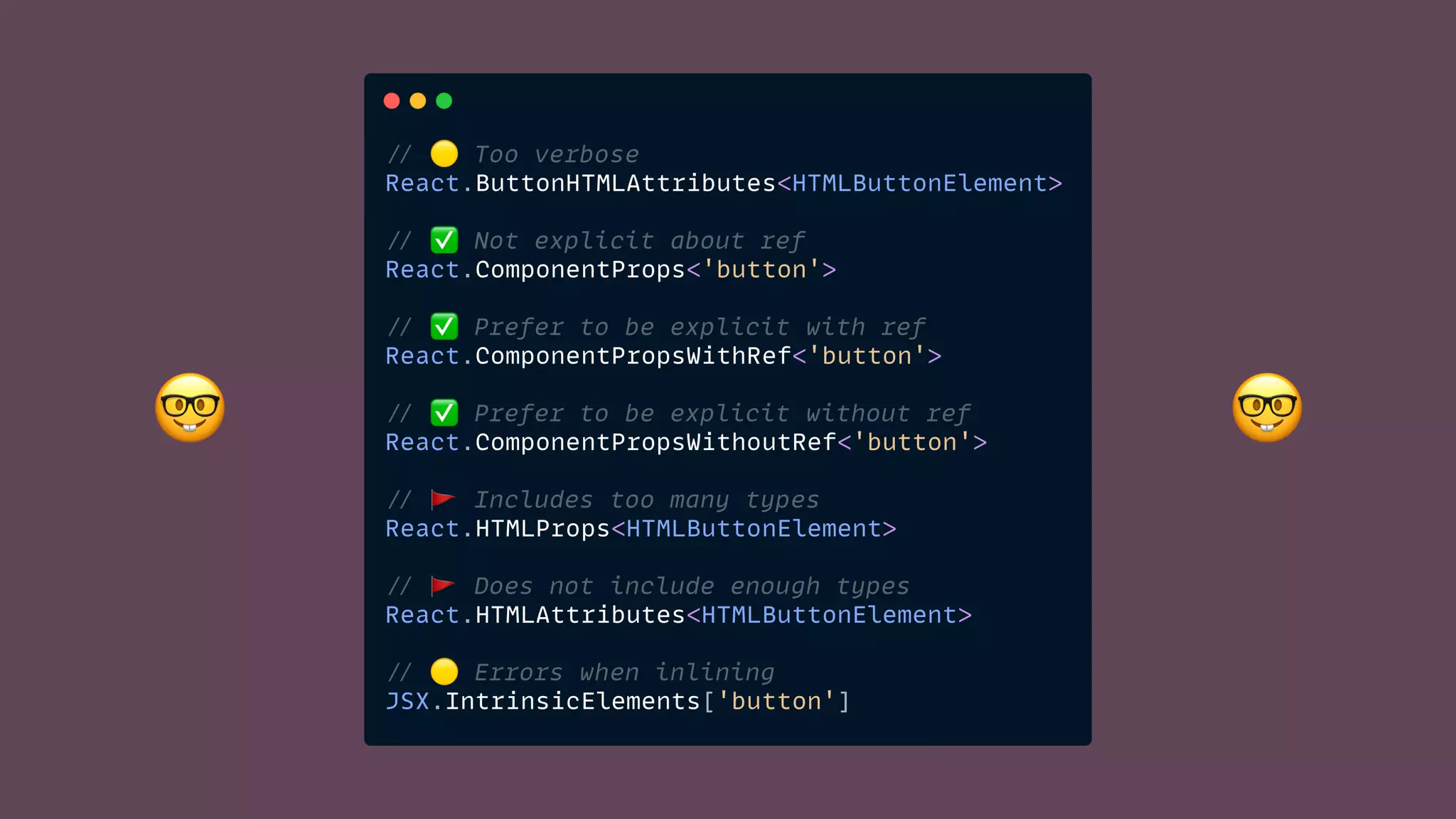
Task: Click the red window close dot
Action: pos(392,101)
